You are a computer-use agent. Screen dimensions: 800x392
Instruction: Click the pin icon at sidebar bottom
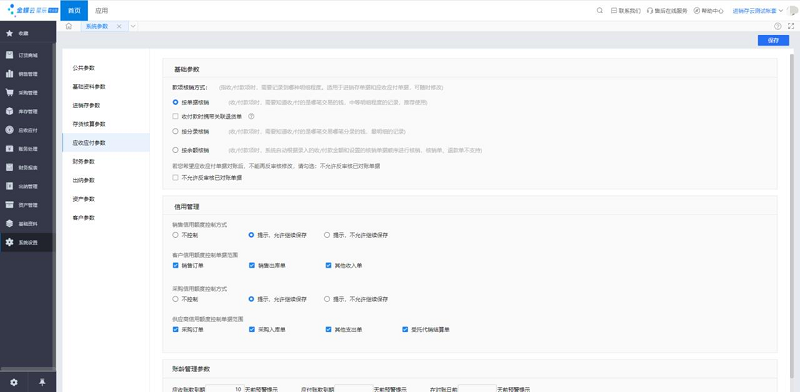(42, 382)
